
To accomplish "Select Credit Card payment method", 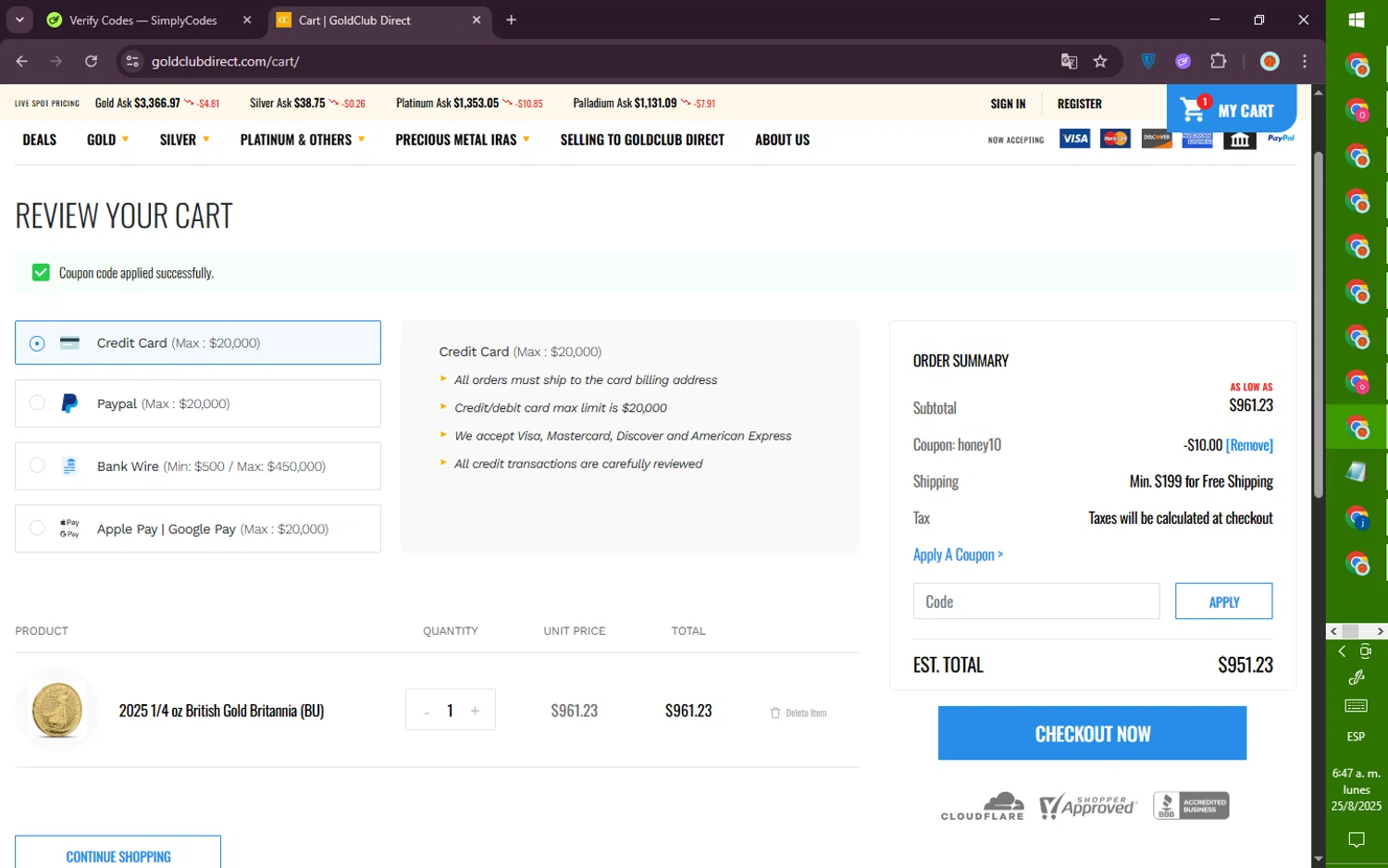I will [198, 342].
